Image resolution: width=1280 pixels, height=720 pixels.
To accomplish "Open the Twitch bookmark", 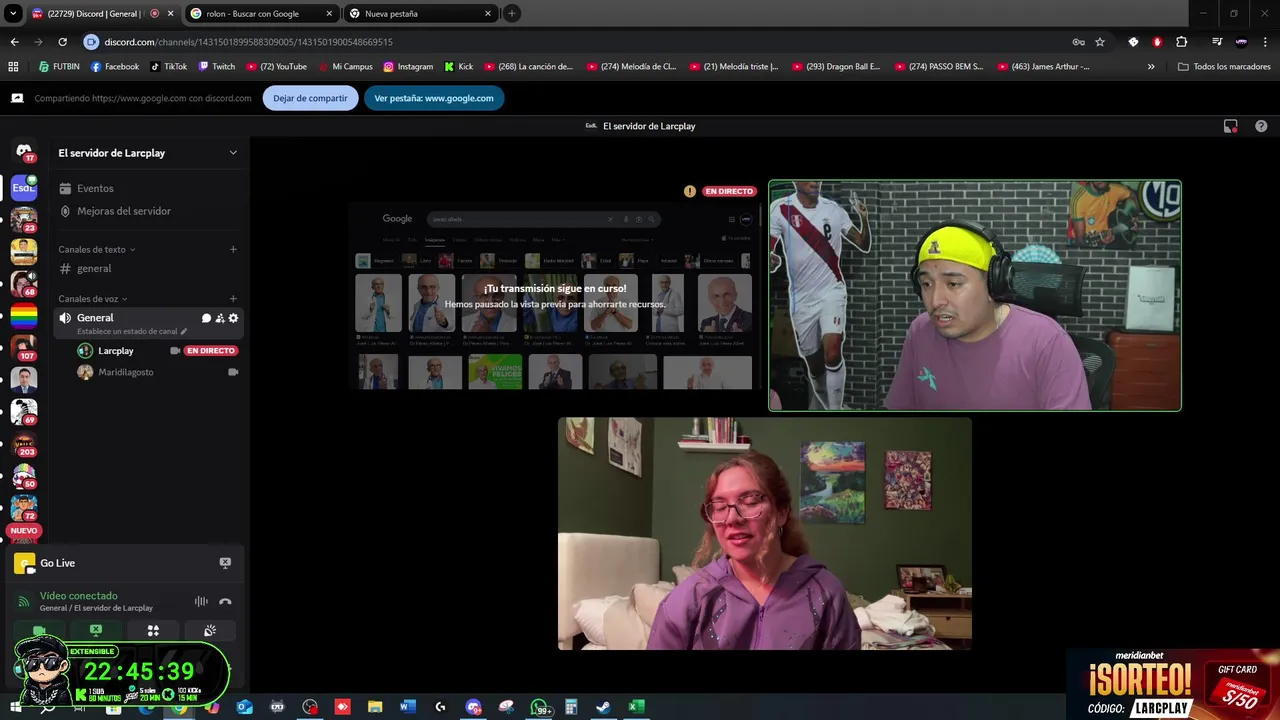I will click(217, 67).
